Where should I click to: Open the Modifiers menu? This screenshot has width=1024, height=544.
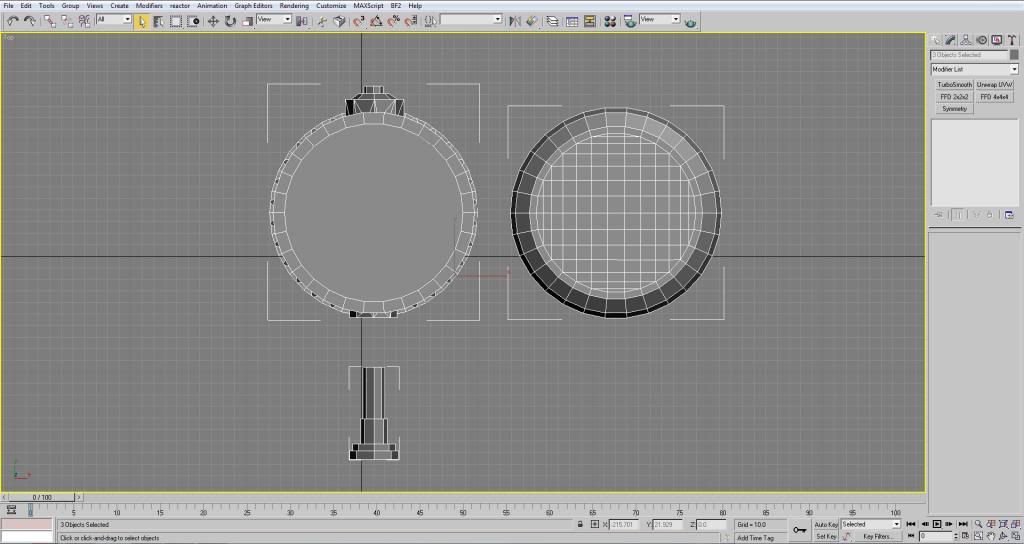[149, 5]
